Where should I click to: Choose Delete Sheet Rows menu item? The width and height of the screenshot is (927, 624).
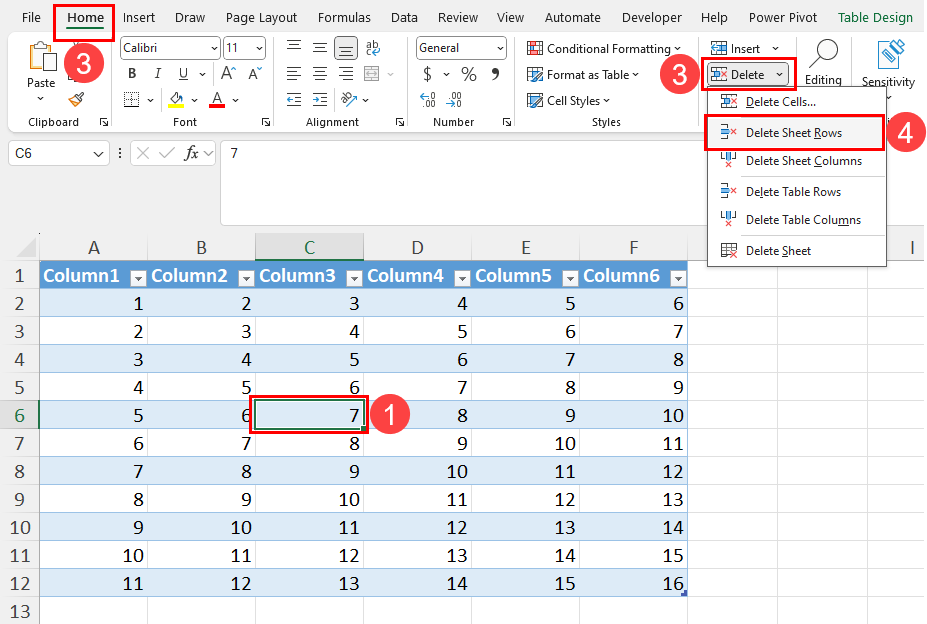pos(796,132)
